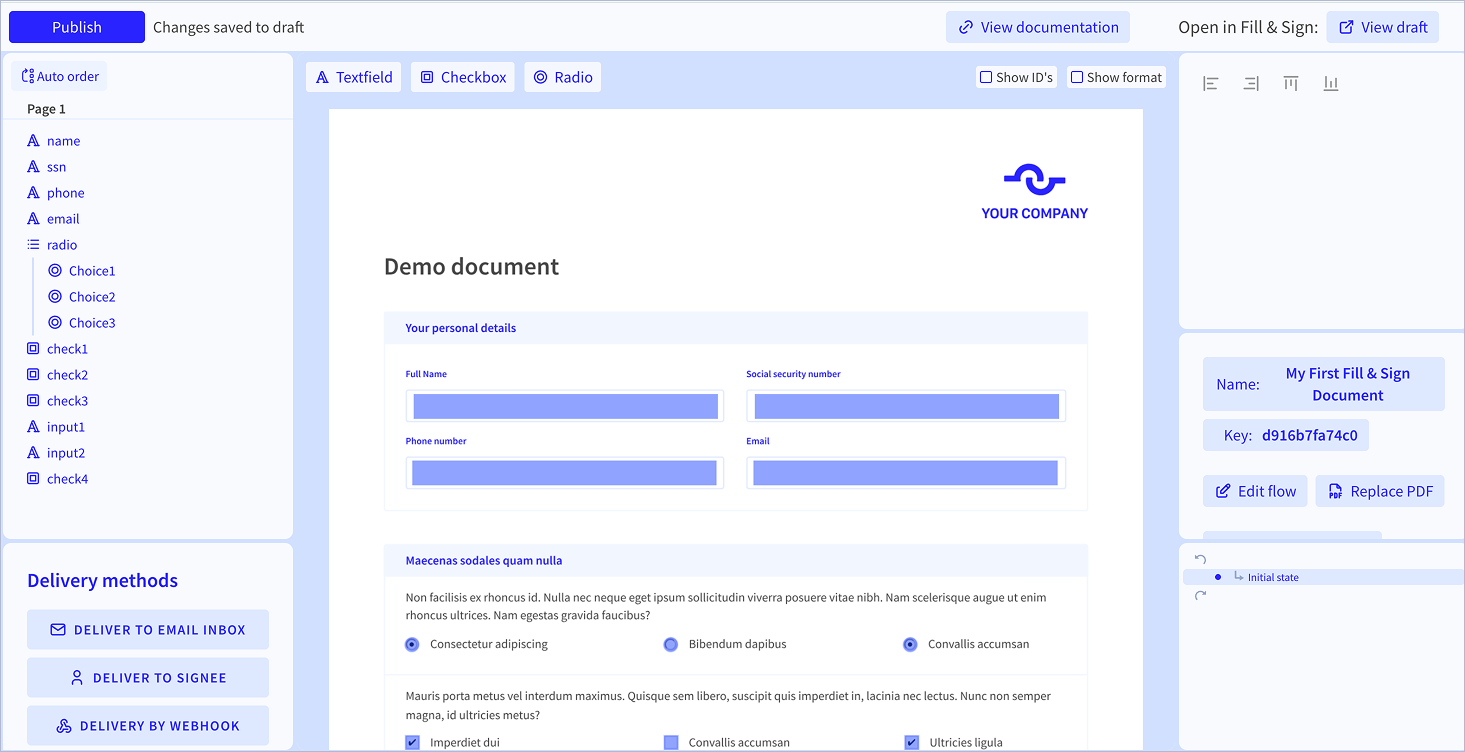Click the align bottom icon
This screenshot has width=1465, height=752.
click(1331, 84)
